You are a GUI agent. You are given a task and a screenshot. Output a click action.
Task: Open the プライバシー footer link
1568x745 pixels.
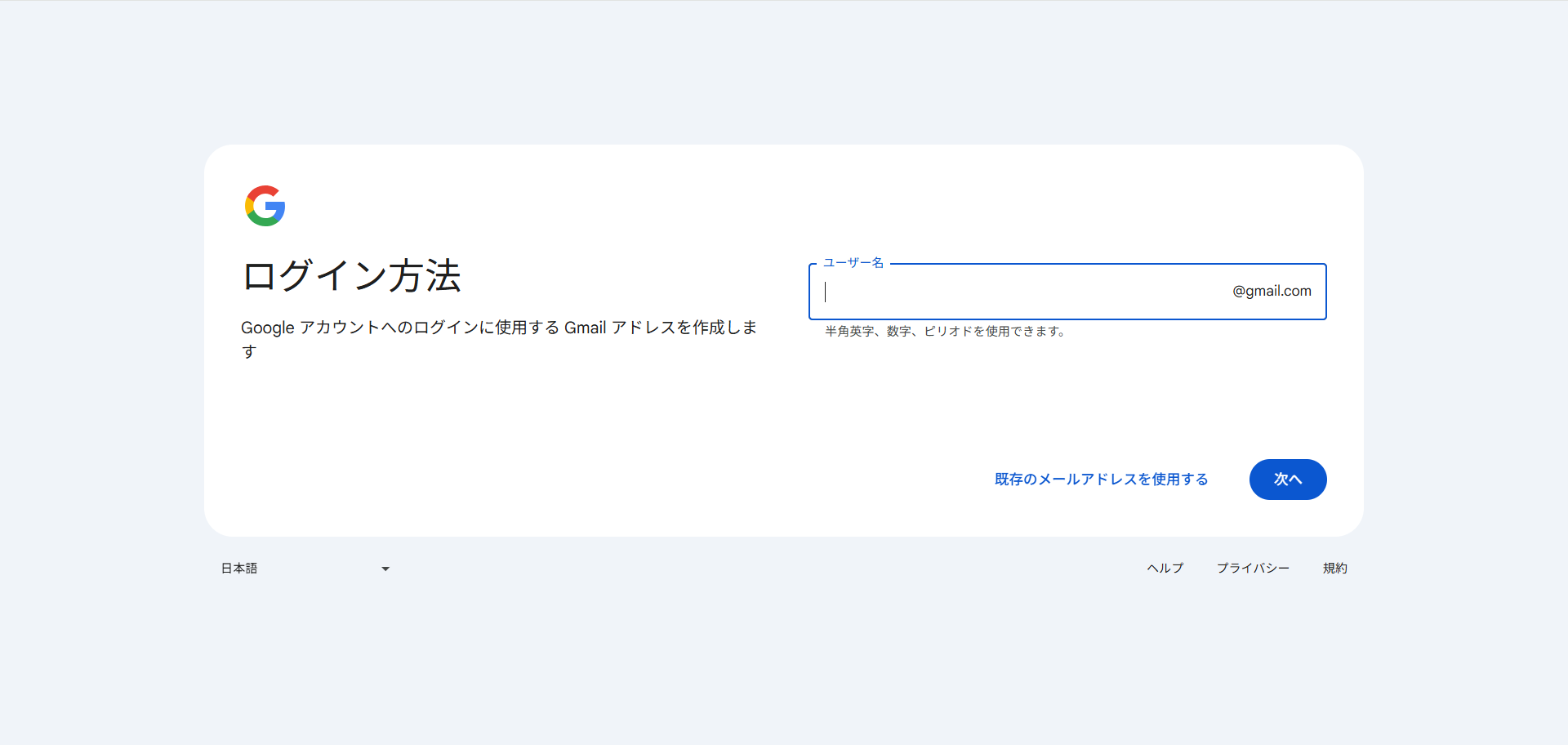point(1254,569)
